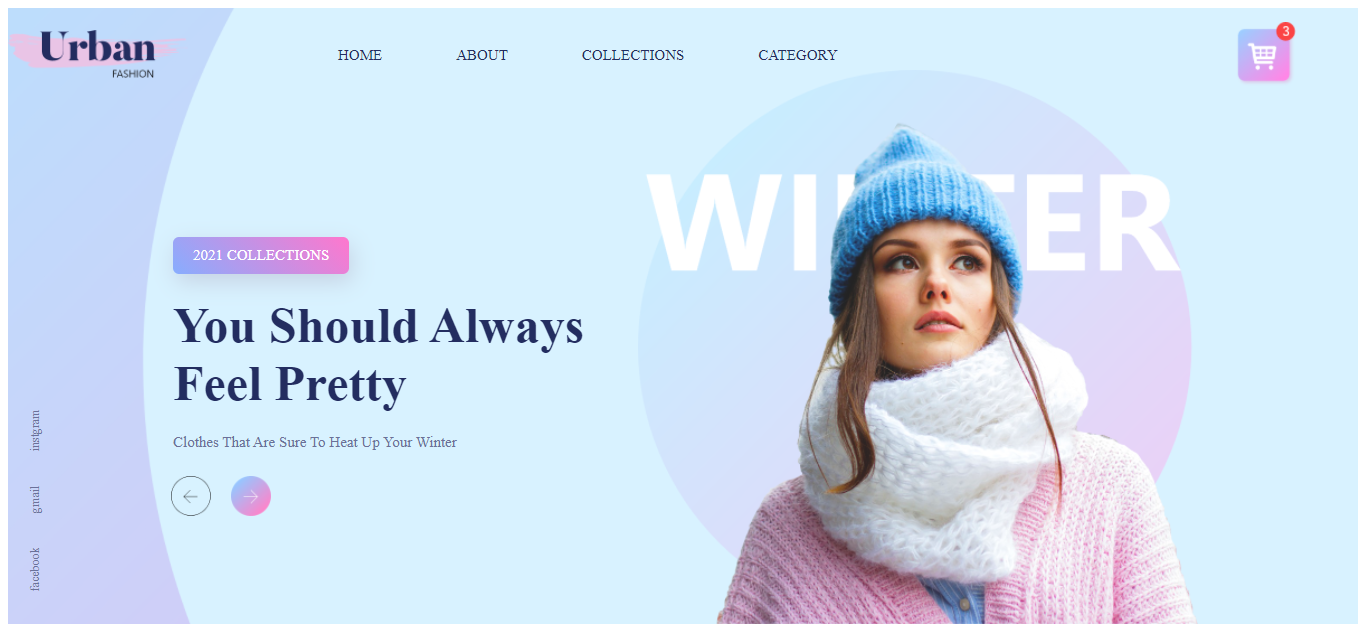
Task: Open the HOME menu item
Action: (360, 55)
